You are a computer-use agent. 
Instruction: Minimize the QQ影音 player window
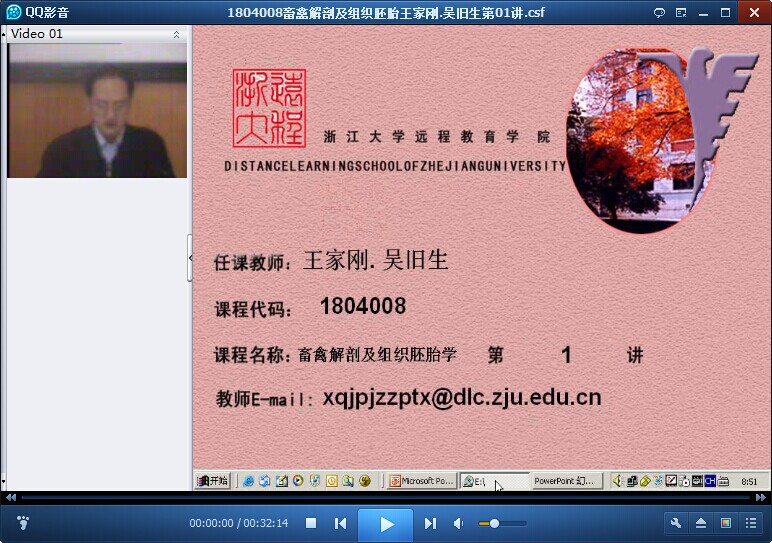point(704,13)
